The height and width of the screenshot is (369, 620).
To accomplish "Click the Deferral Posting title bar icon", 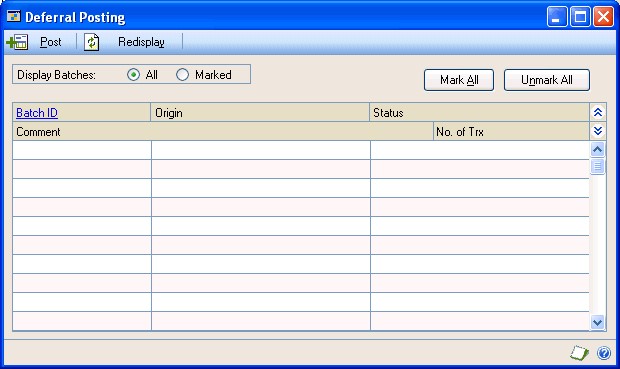I will click(x=14, y=17).
